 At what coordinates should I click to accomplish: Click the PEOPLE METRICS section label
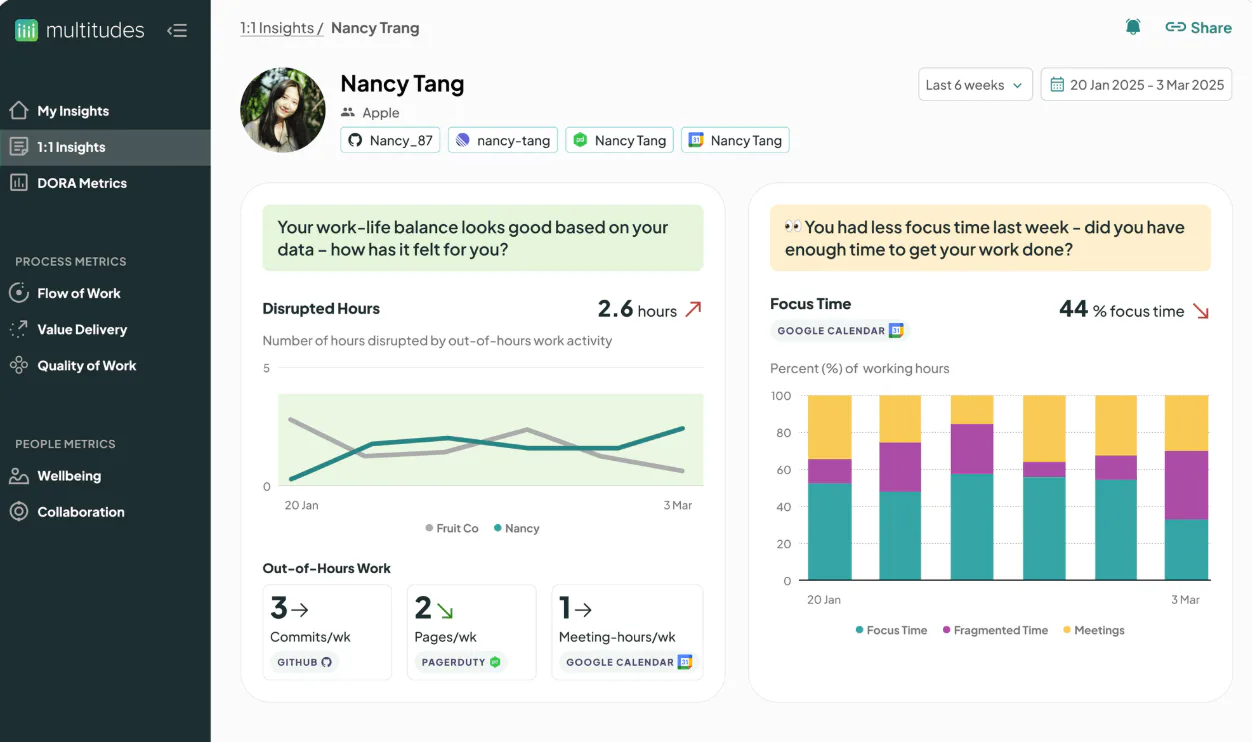pos(65,444)
